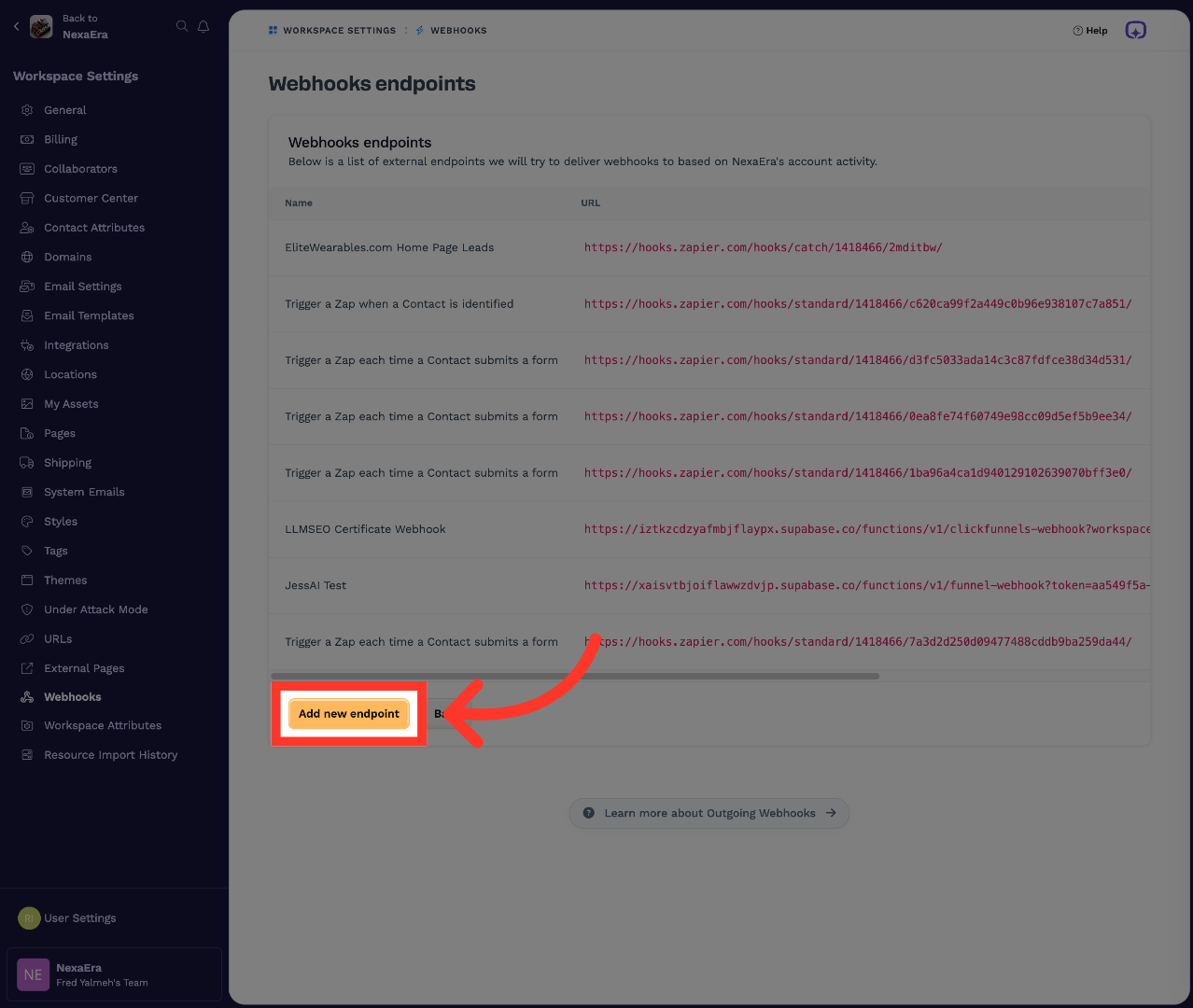
Task: Open the NexaEra team switcher card
Action: [x=114, y=974]
